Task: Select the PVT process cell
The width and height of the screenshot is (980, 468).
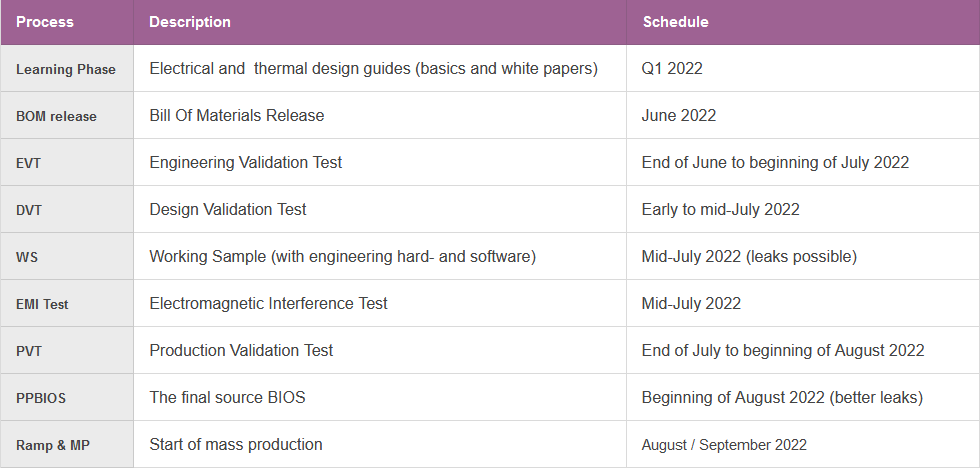Action: click(29, 351)
